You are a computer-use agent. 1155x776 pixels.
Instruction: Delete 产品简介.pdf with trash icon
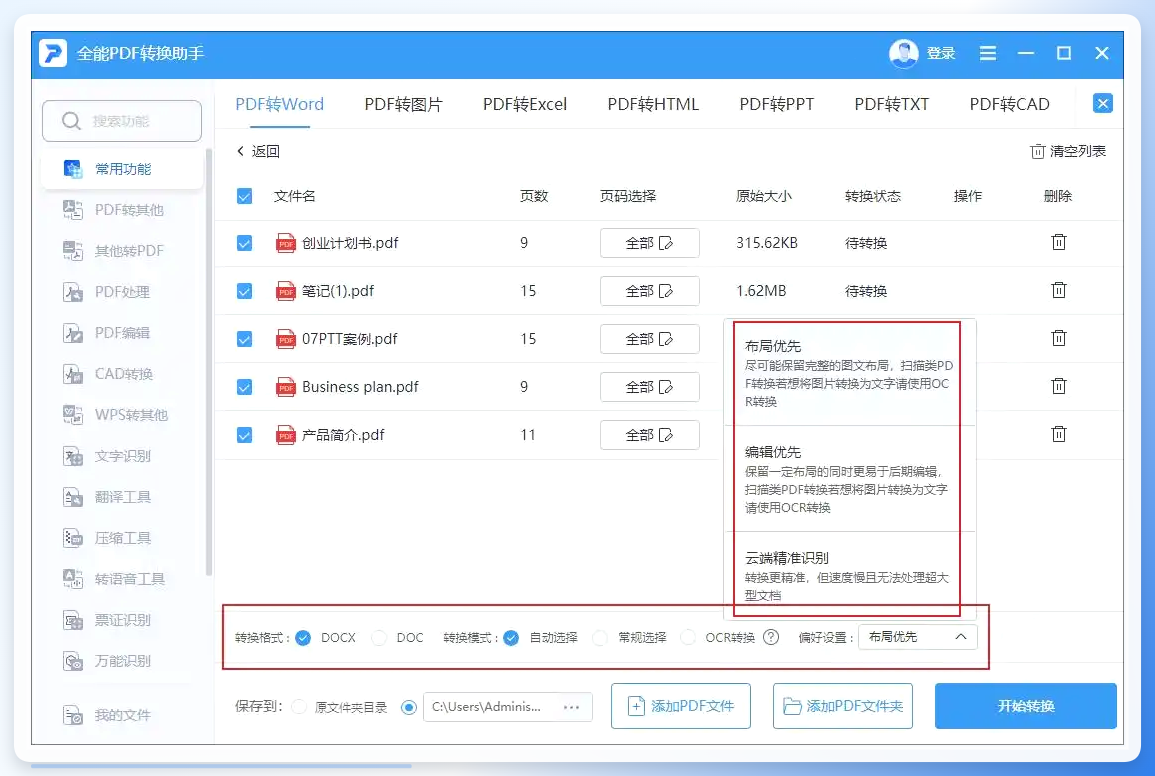click(x=1058, y=433)
